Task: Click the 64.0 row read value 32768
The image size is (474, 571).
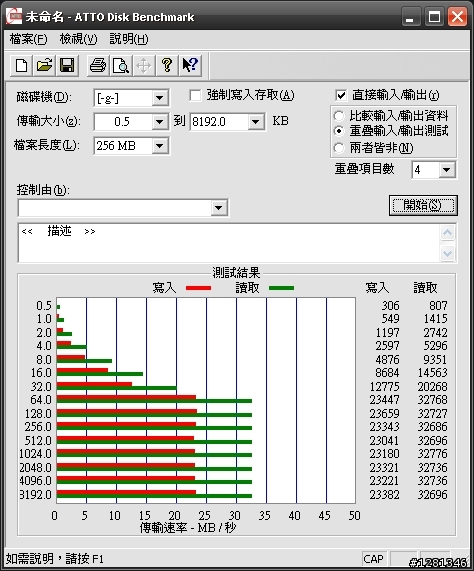Action: (432, 400)
